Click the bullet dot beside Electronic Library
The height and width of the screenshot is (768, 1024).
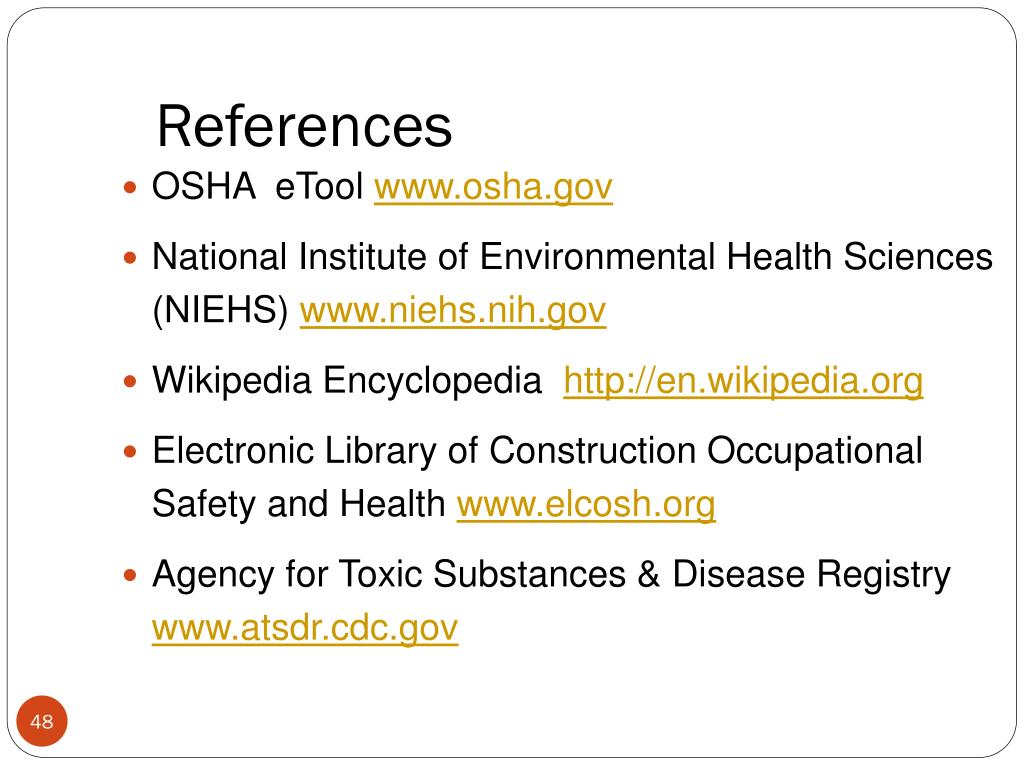[x=130, y=452]
